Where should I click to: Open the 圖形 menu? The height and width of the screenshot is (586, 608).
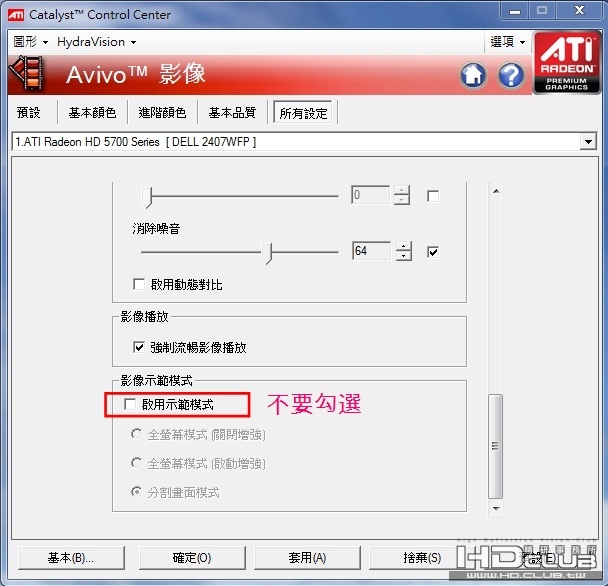point(30,41)
